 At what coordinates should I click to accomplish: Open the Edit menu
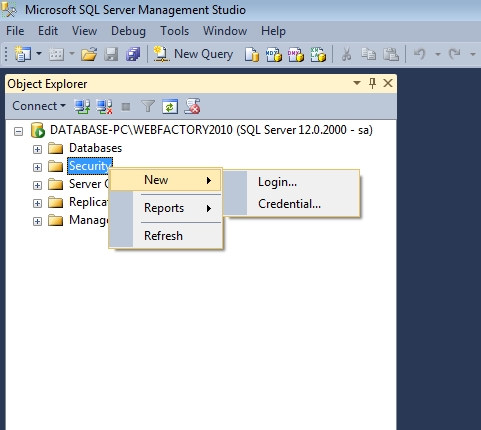coord(48,31)
